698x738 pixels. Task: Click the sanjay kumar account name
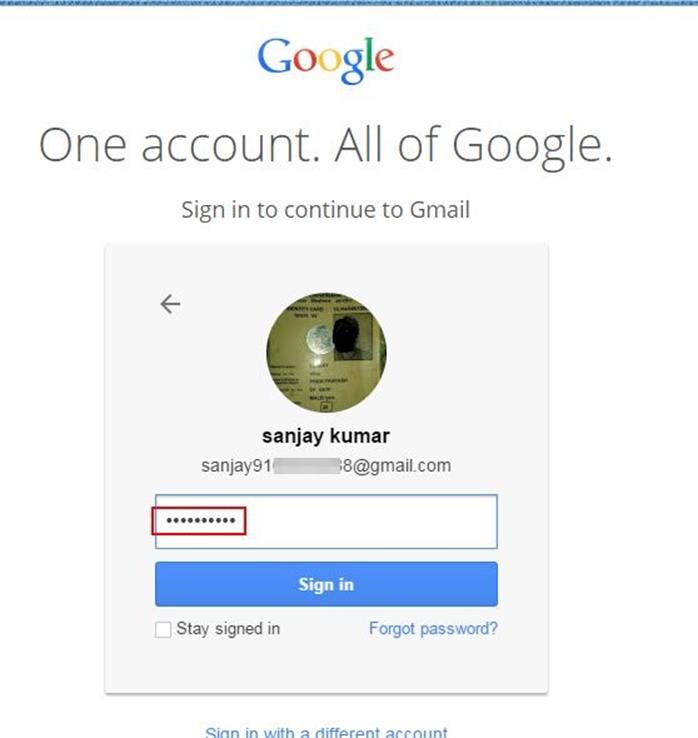pos(326,436)
